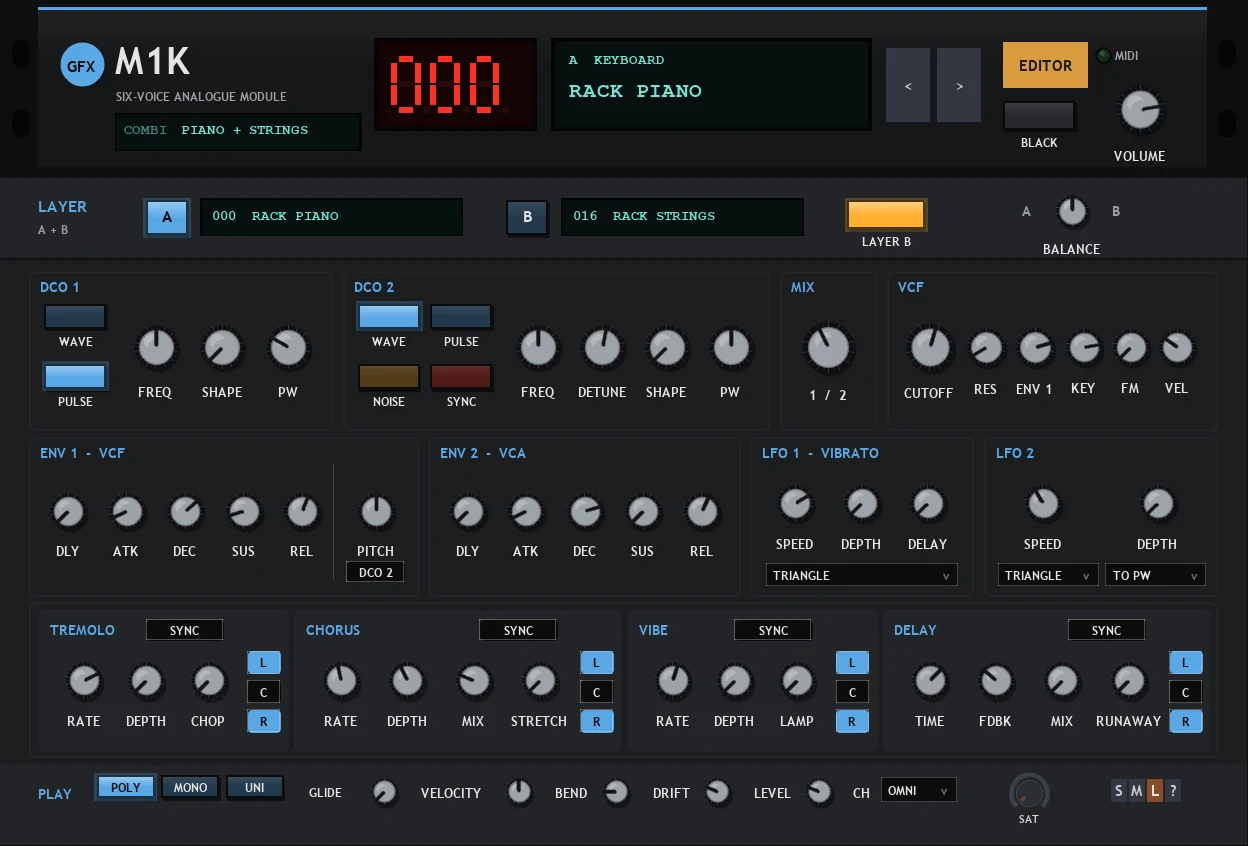The height and width of the screenshot is (846, 1248).
Task: Set DELAY routing to R
Action: pyautogui.click(x=1185, y=721)
